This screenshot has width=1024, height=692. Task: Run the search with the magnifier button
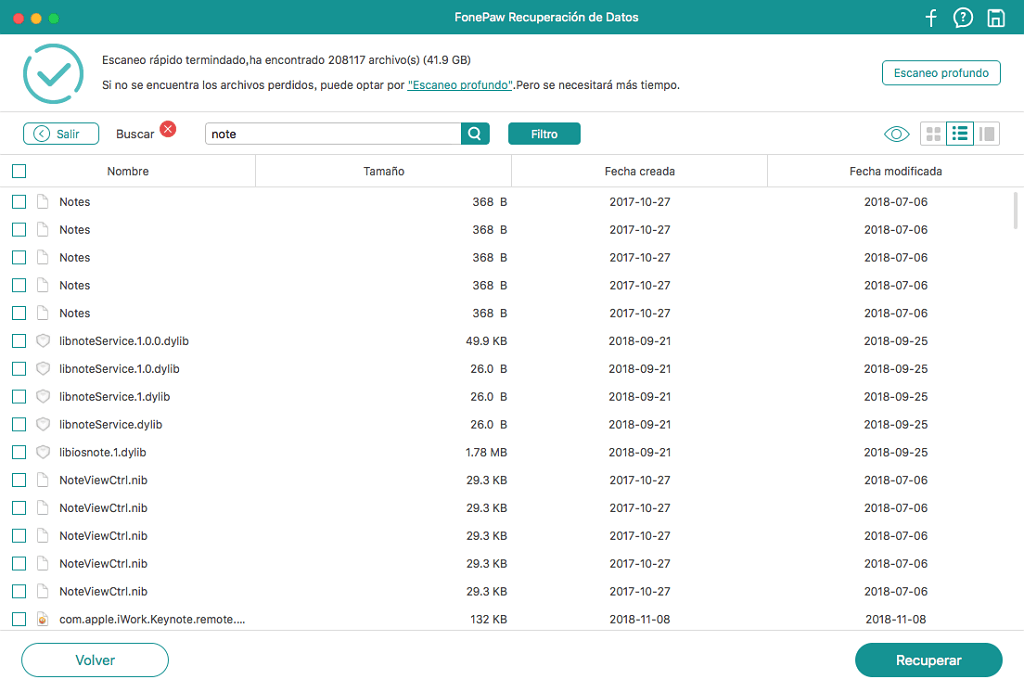pos(475,134)
